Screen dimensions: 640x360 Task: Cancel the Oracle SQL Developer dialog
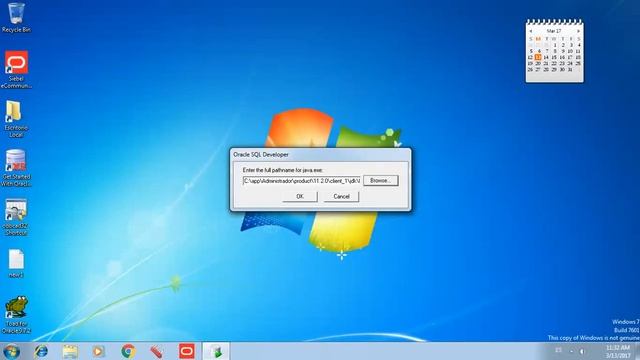341,196
